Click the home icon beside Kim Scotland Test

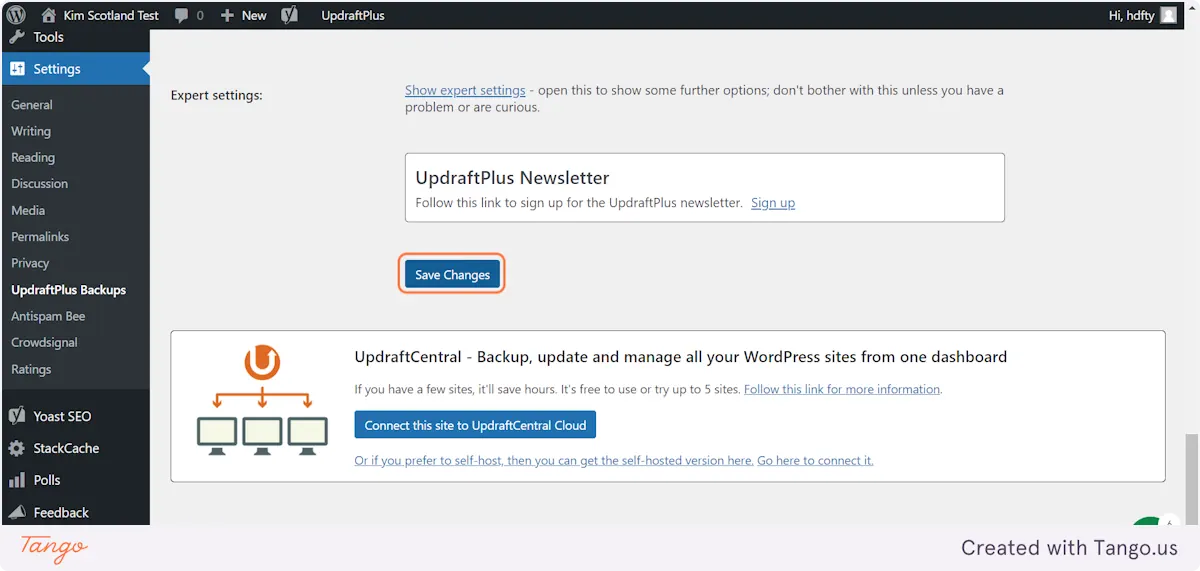[x=49, y=15]
